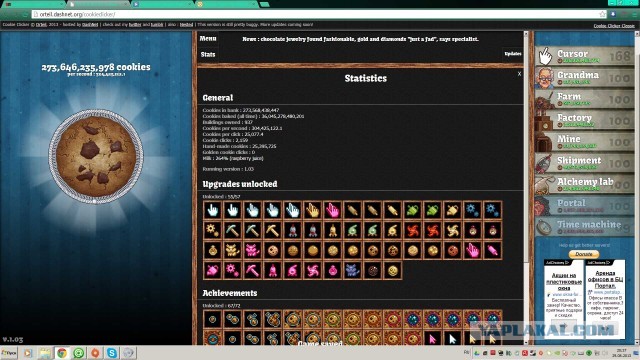Open Chrome from the taskbar
Image resolution: width=640 pixels, height=360 pixels.
pos(62,353)
